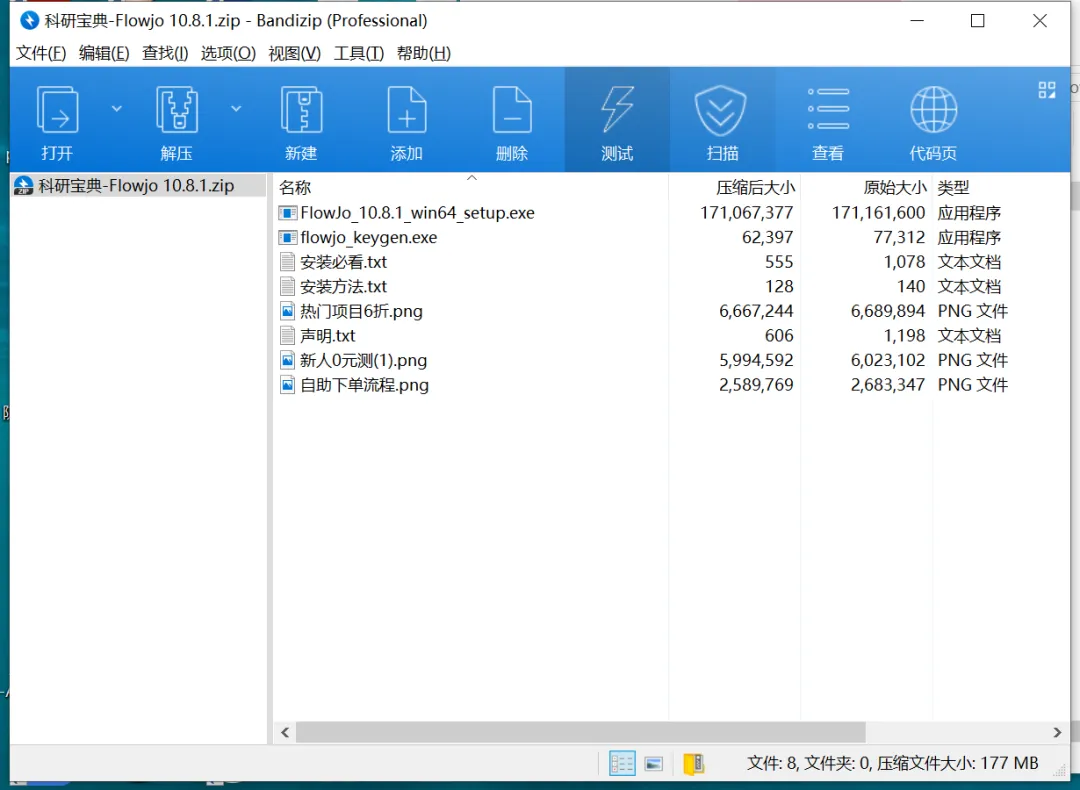Open the 视图(V) menu
Screen dimensions: 1080x790
pos(293,53)
